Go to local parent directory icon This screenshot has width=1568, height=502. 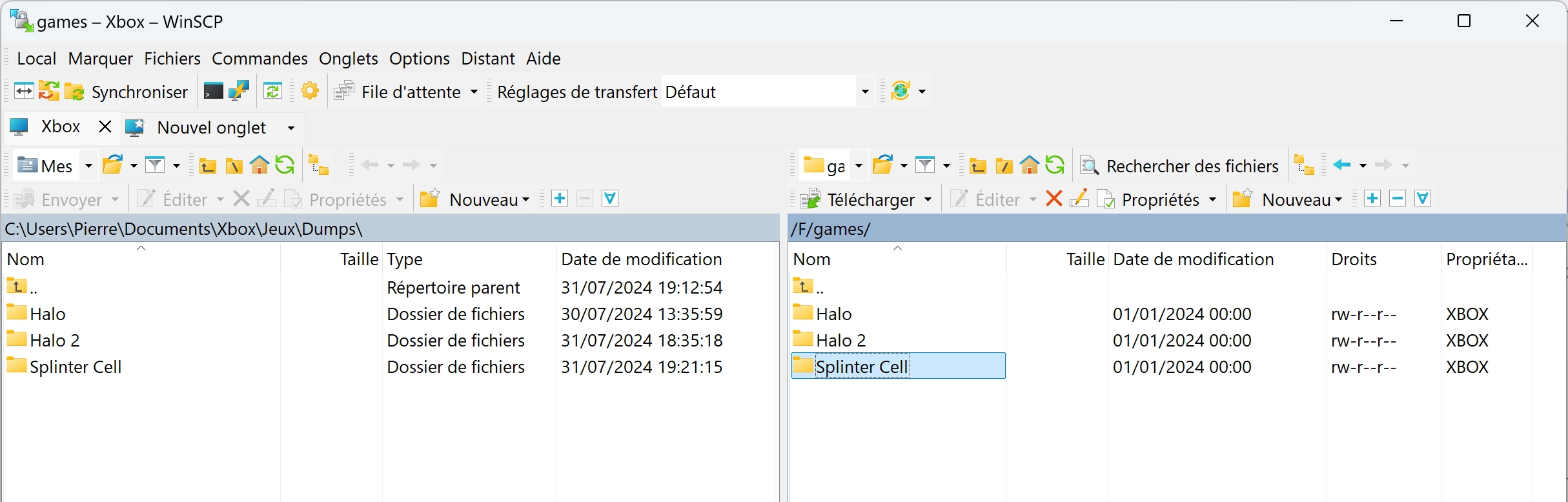(x=207, y=166)
